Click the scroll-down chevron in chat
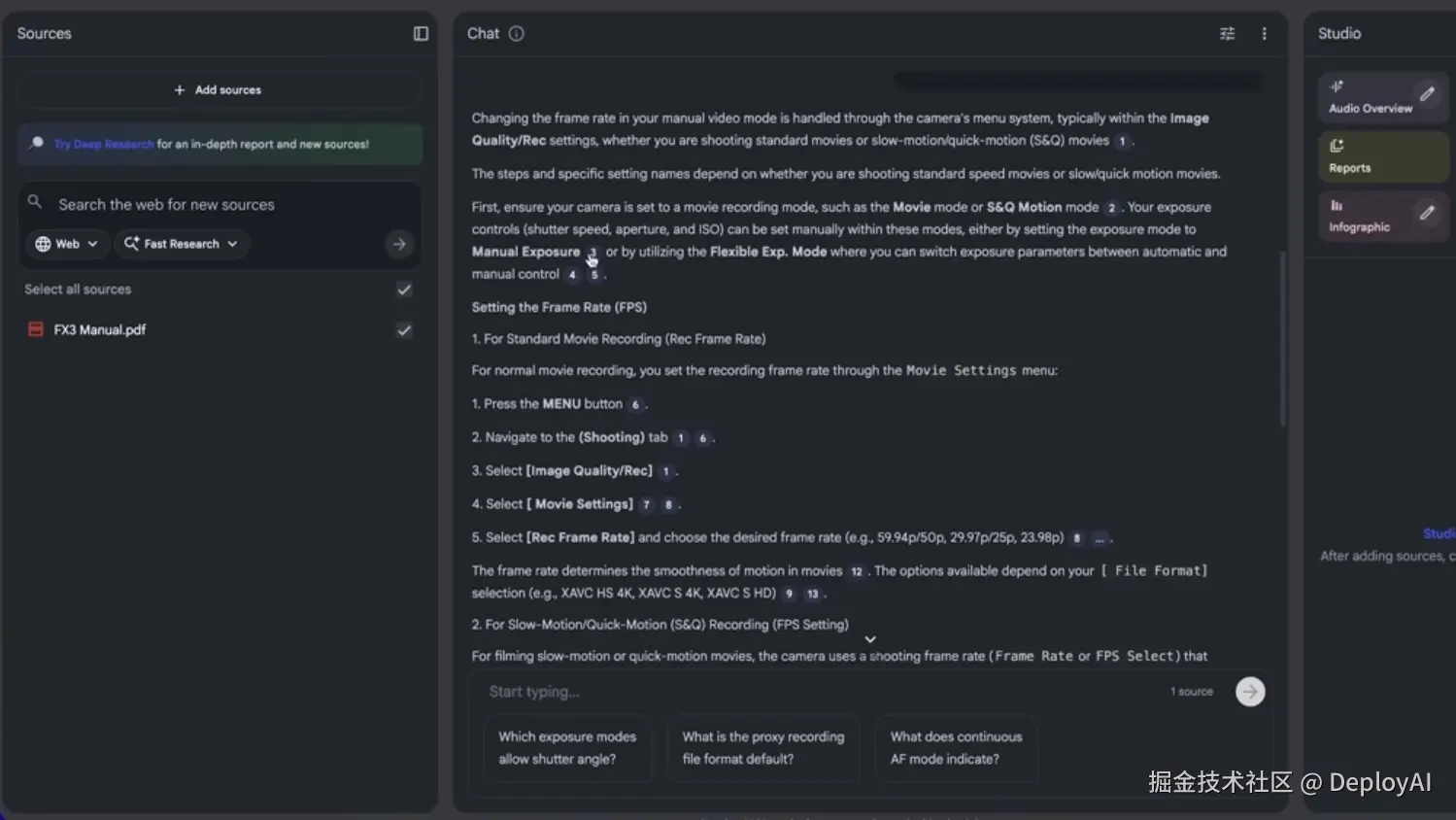 pyautogui.click(x=870, y=639)
